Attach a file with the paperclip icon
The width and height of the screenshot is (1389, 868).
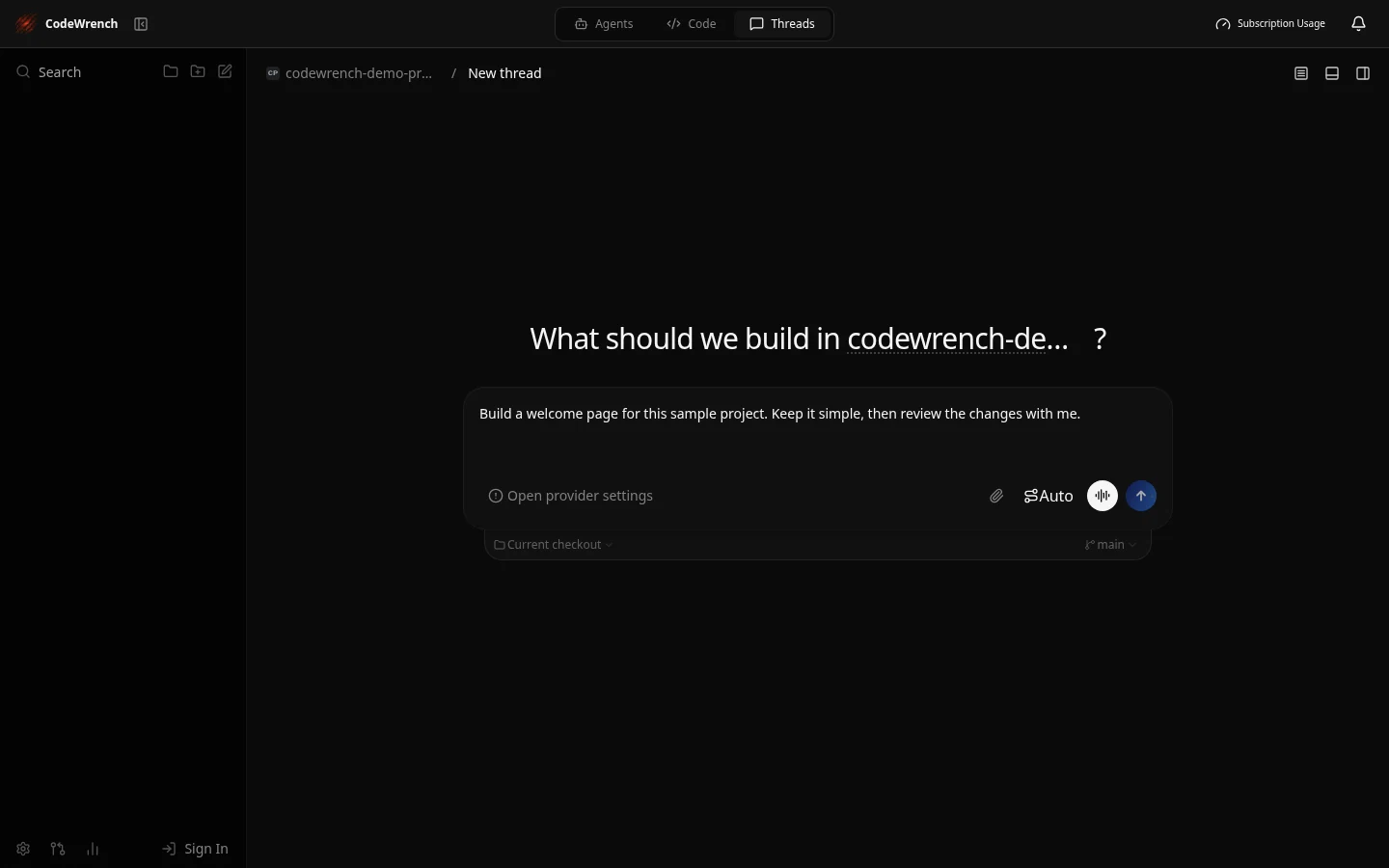(x=996, y=496)
